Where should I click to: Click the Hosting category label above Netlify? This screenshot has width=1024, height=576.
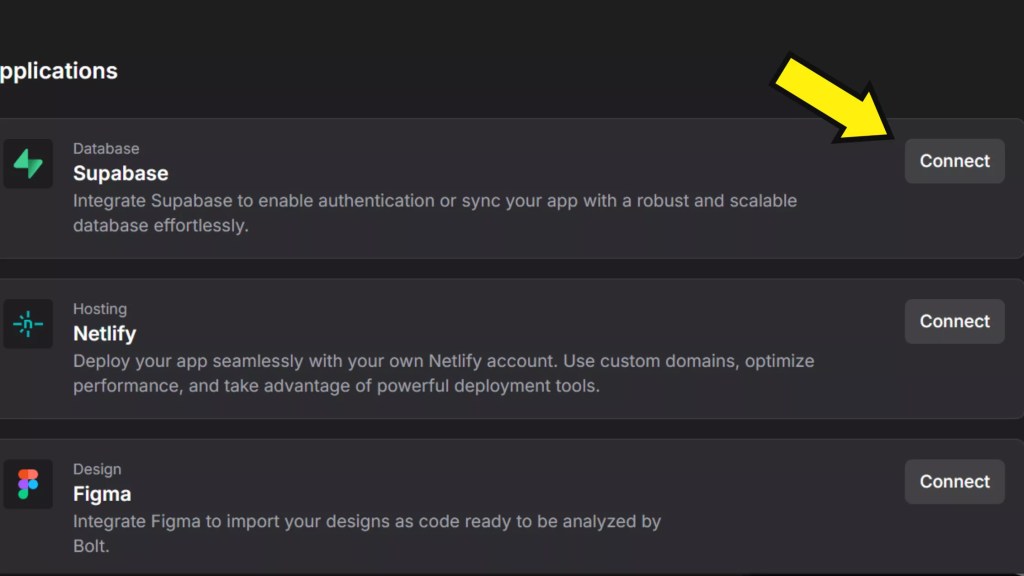click(x=100, y=308)
